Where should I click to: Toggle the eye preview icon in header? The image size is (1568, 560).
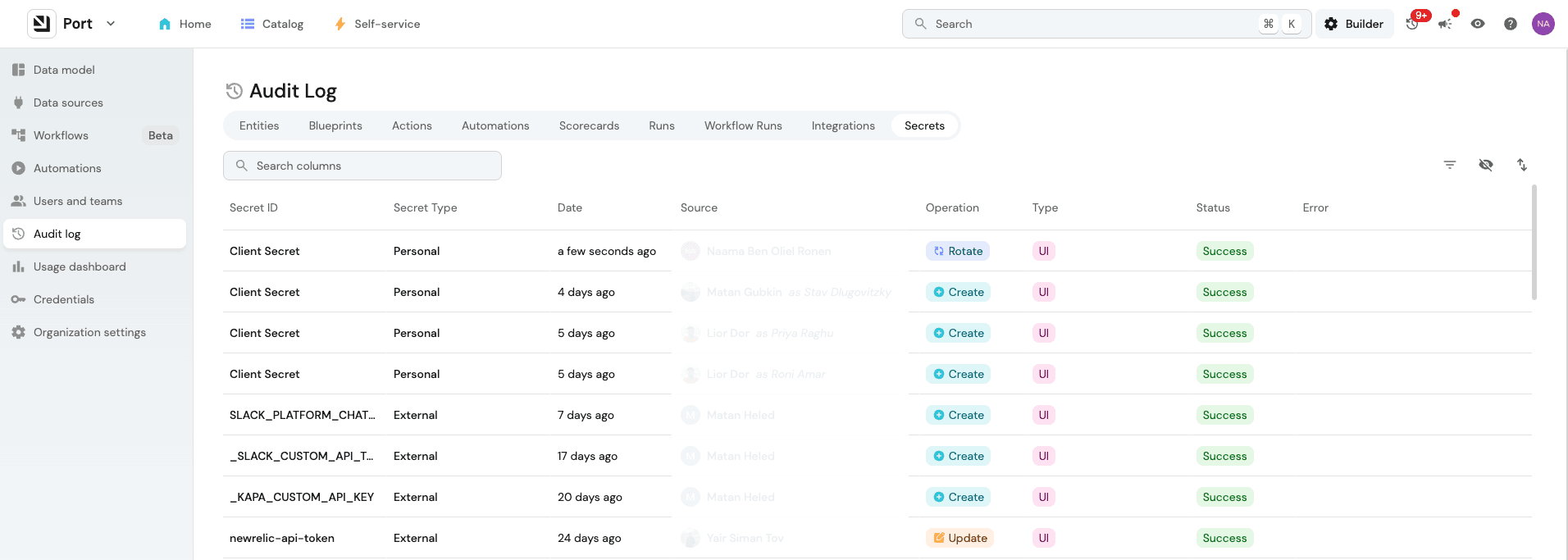point(1478,24)
